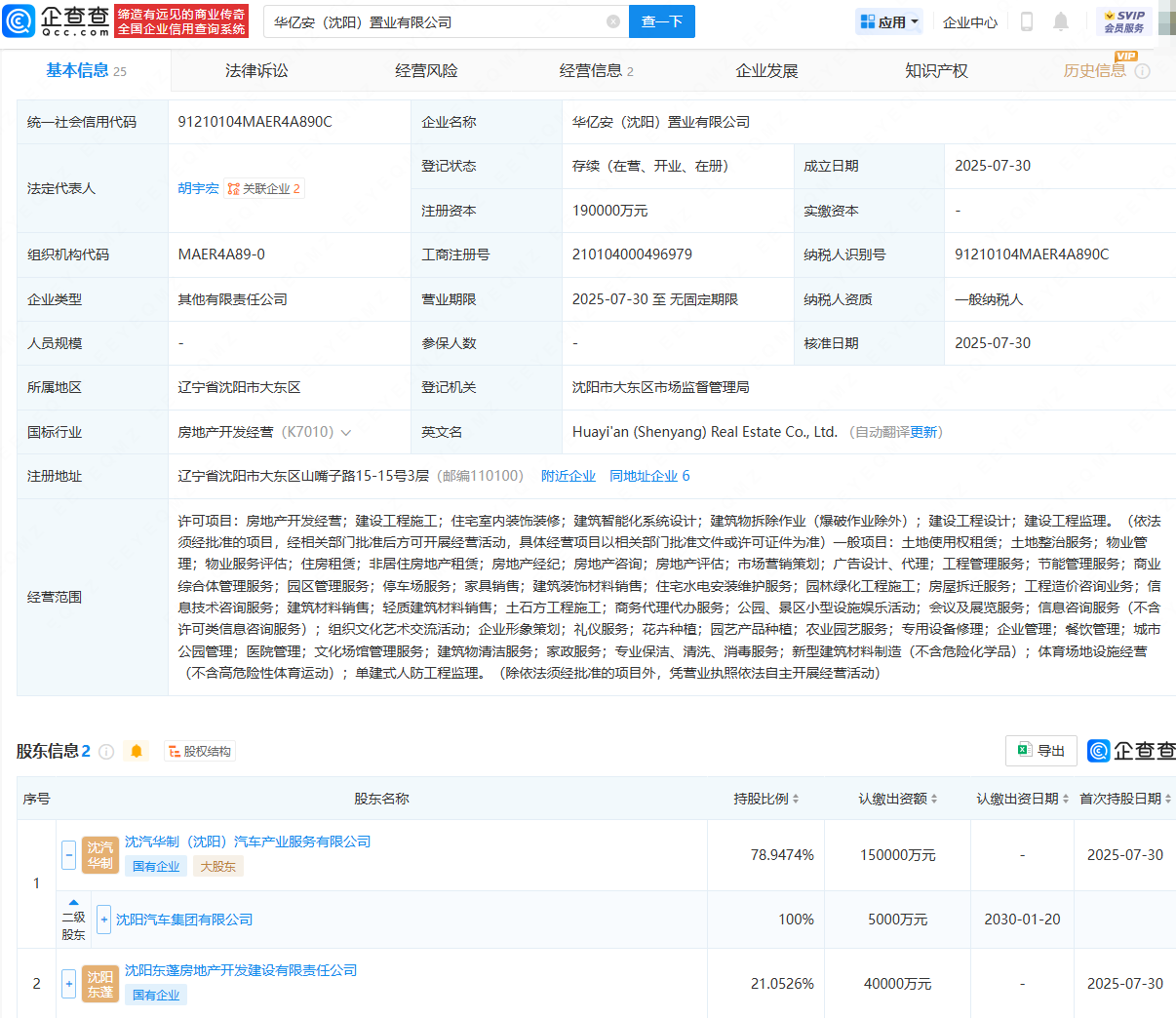Open 沈阳东蓬房地产开发建设有限责任公司 link
This screenshot has height=1018, width=1176.
241,970
